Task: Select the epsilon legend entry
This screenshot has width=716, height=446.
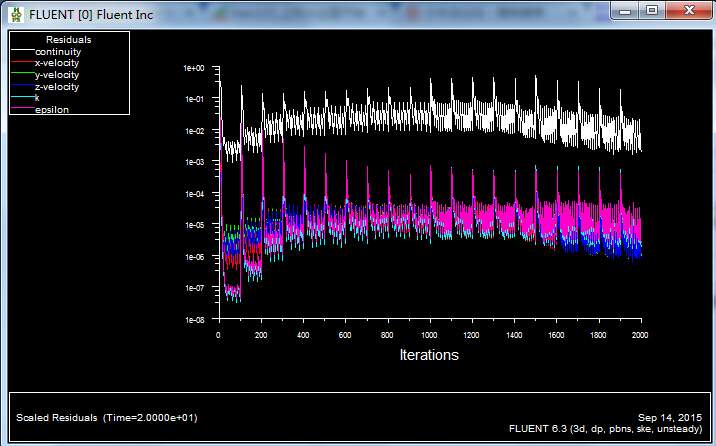Action: click(52, 110)
